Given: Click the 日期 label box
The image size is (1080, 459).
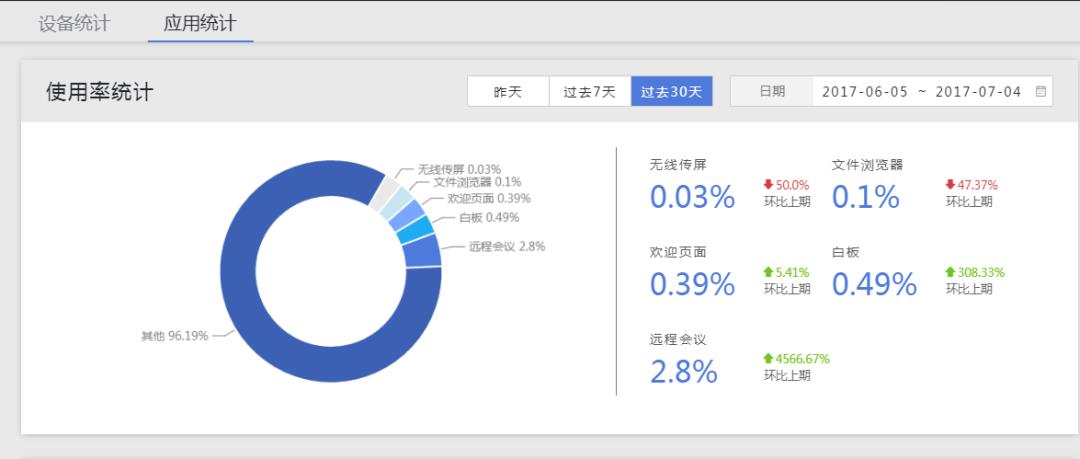Looking at the screenshot, I should click(x=771, y=91).
